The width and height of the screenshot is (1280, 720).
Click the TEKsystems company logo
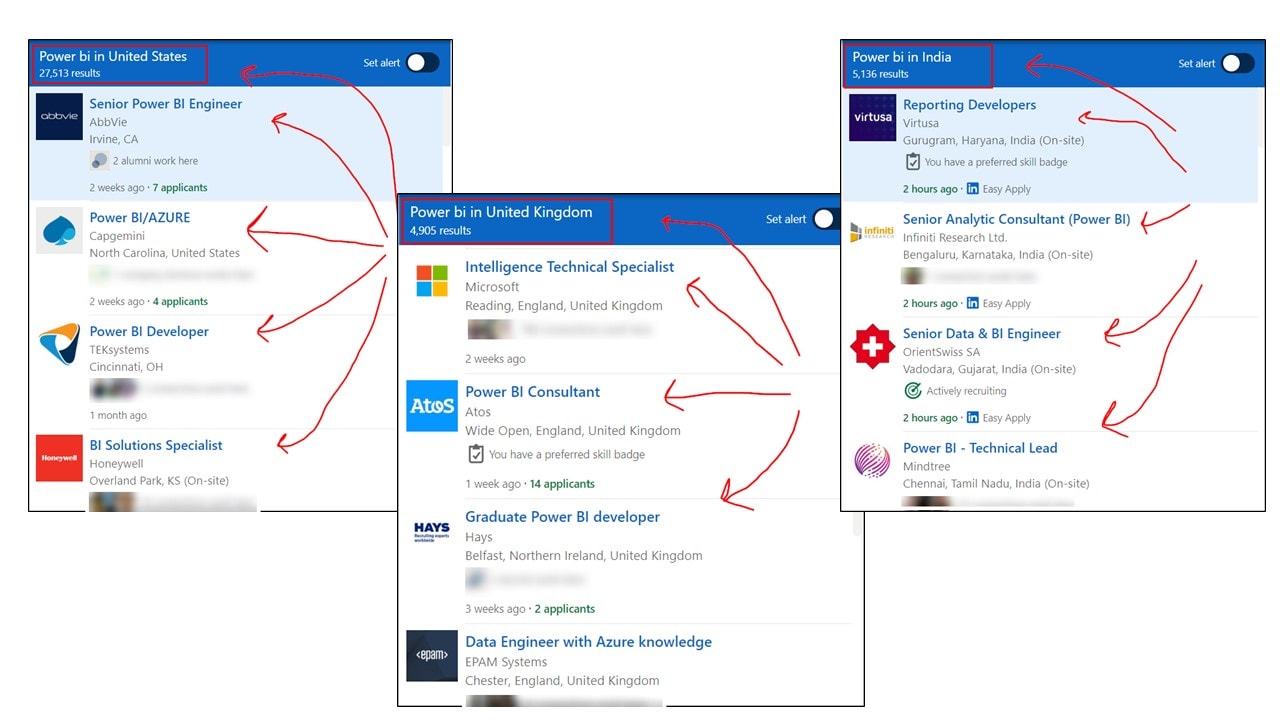point(59,345)
